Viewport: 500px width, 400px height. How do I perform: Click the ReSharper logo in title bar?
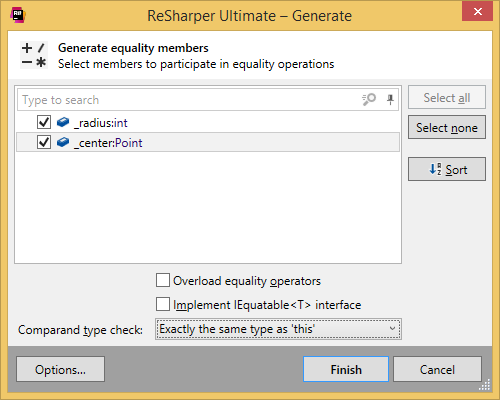(18, 15)
